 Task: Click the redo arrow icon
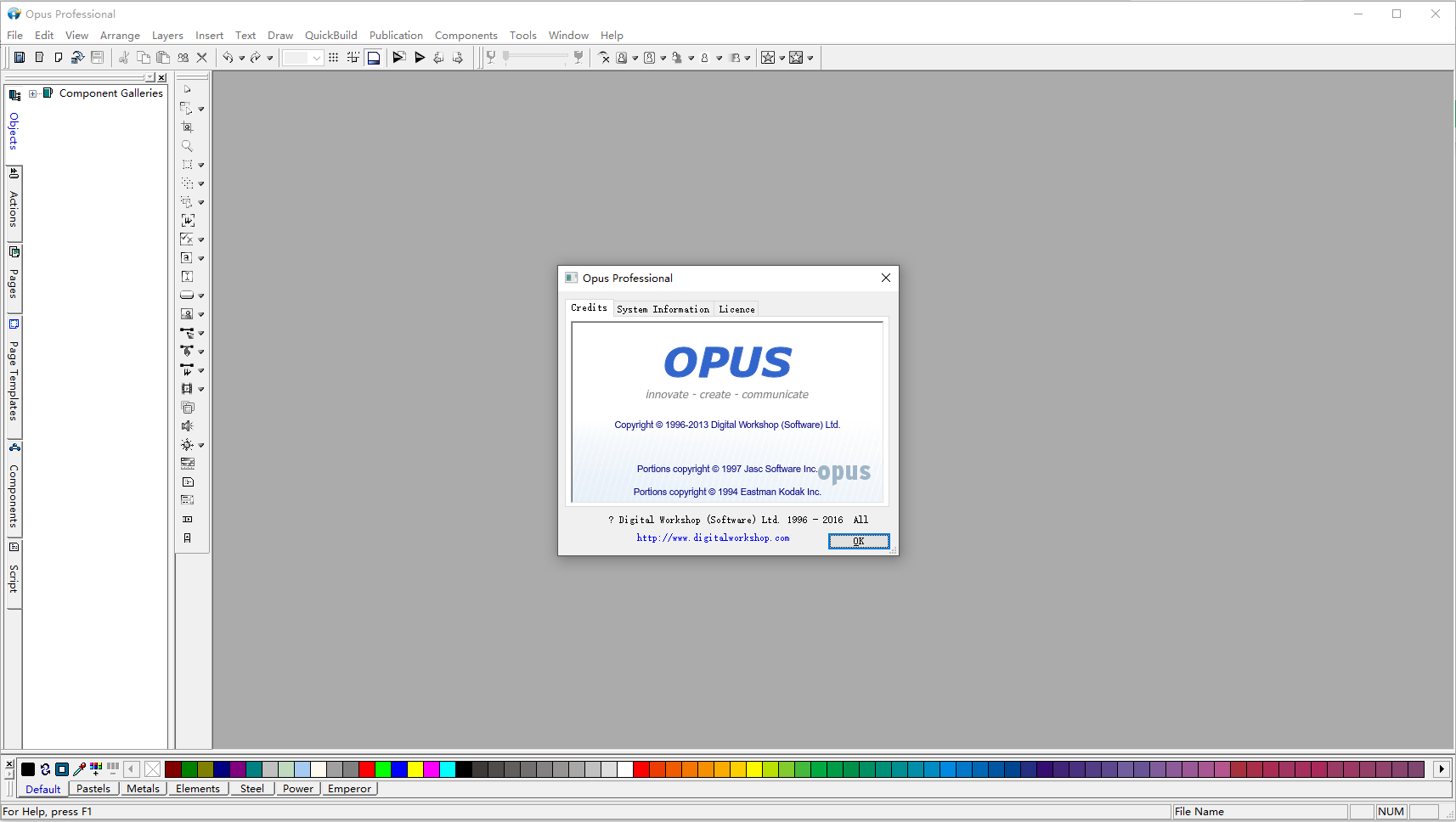tap(256, 58)
